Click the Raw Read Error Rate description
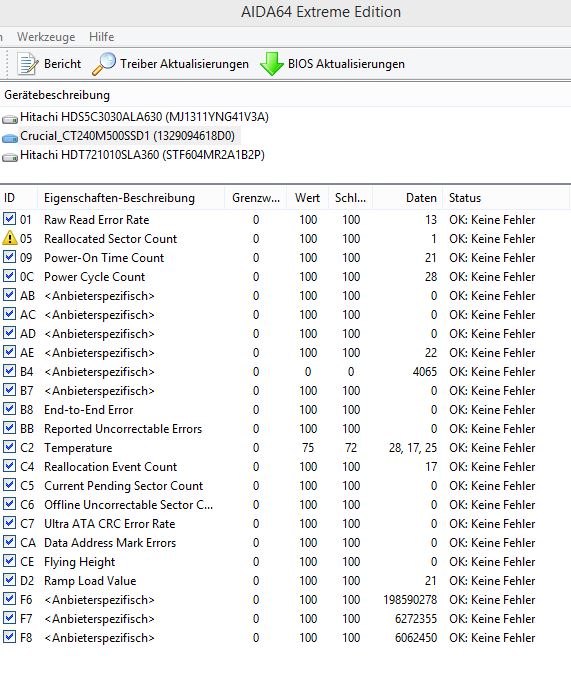 tap(96, 220)
